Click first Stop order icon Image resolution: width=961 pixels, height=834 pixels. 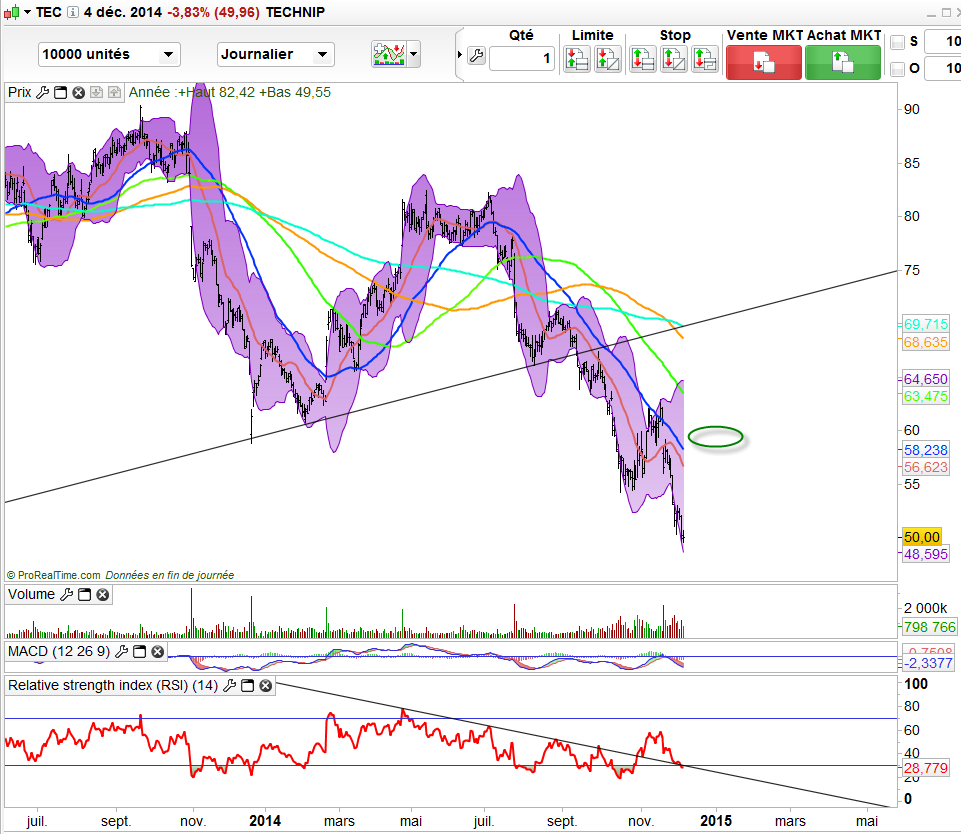tap(643, 59)
